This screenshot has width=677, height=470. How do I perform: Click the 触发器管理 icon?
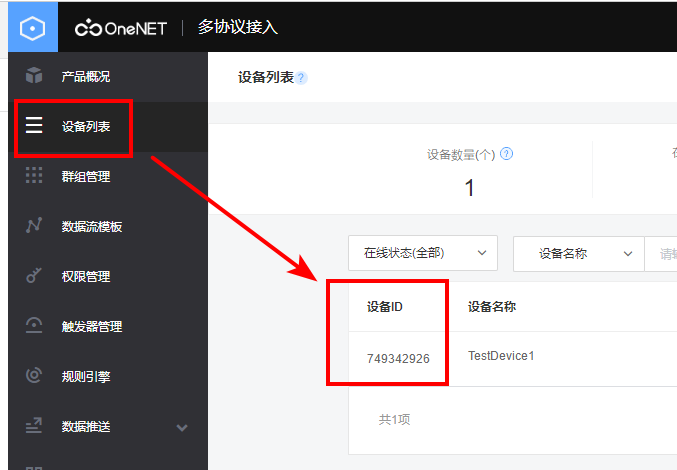point(34,325)
